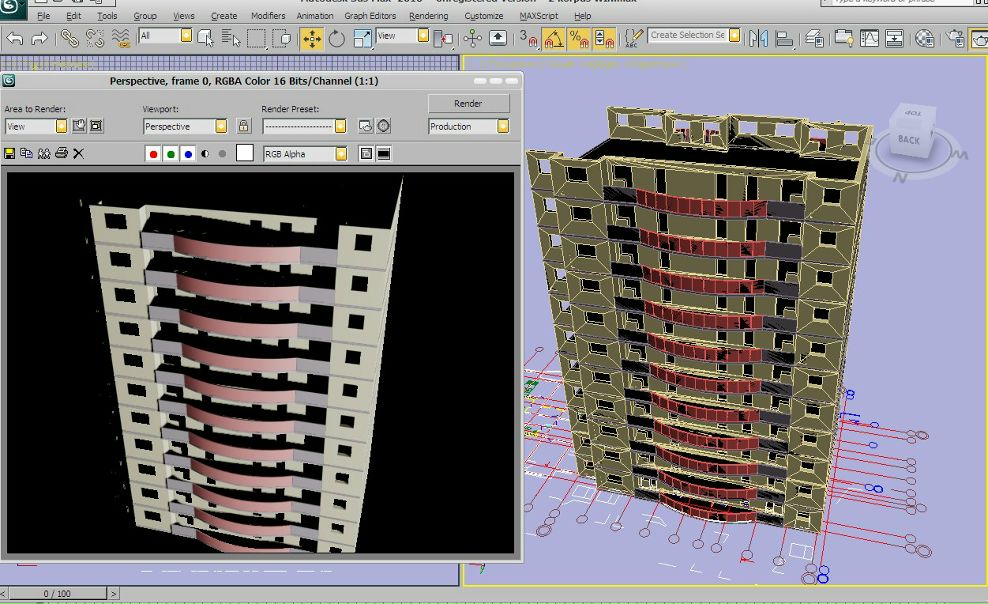Viewport: 988px width, 604px height.
Task: Print the rendered image
Action: [61, 154]
